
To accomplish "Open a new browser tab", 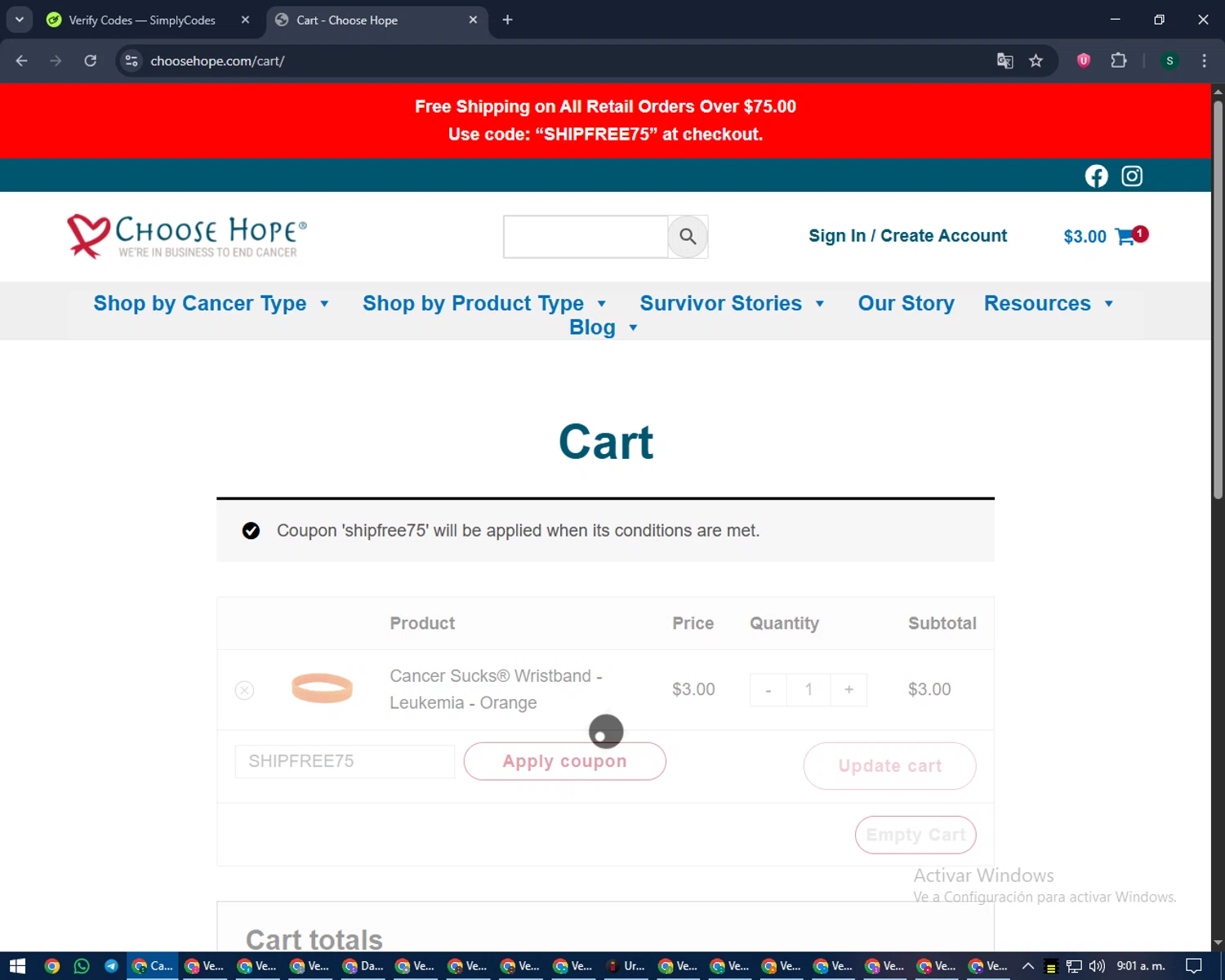I will (507, 20).
